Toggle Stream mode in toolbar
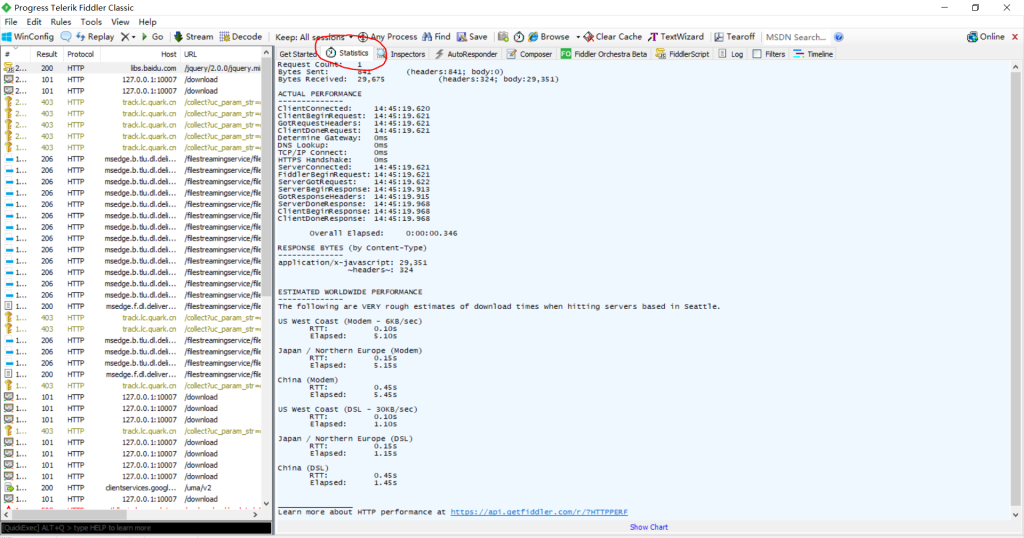 pos(193,37)
